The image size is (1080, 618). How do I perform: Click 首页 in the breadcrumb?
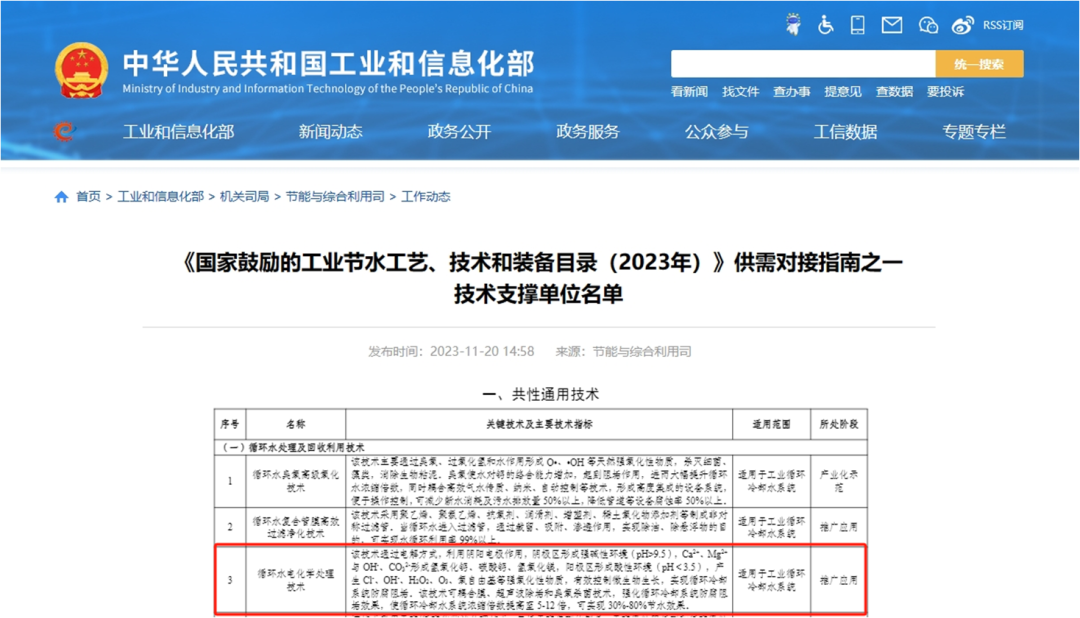click(x=88, y=197)
